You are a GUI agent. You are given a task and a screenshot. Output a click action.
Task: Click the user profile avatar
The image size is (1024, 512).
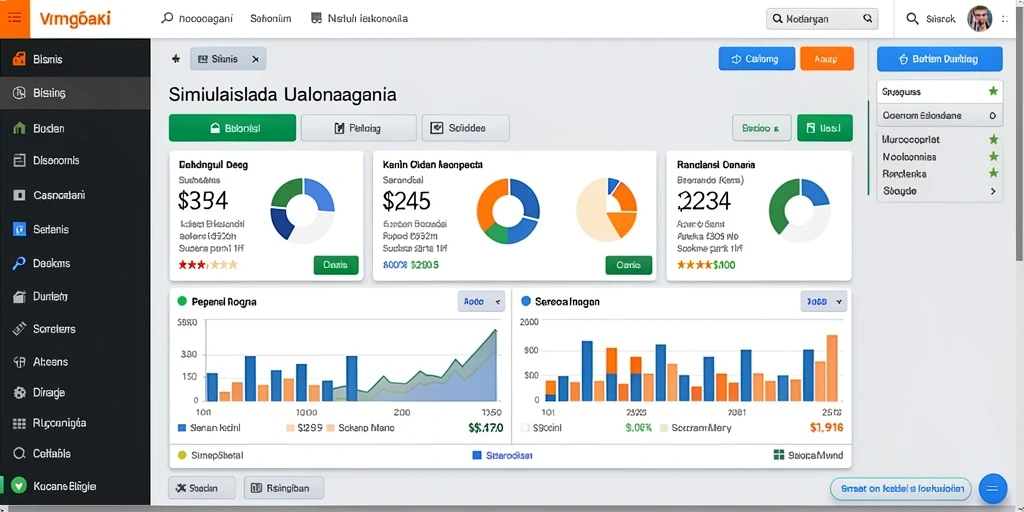pos(979,19)
